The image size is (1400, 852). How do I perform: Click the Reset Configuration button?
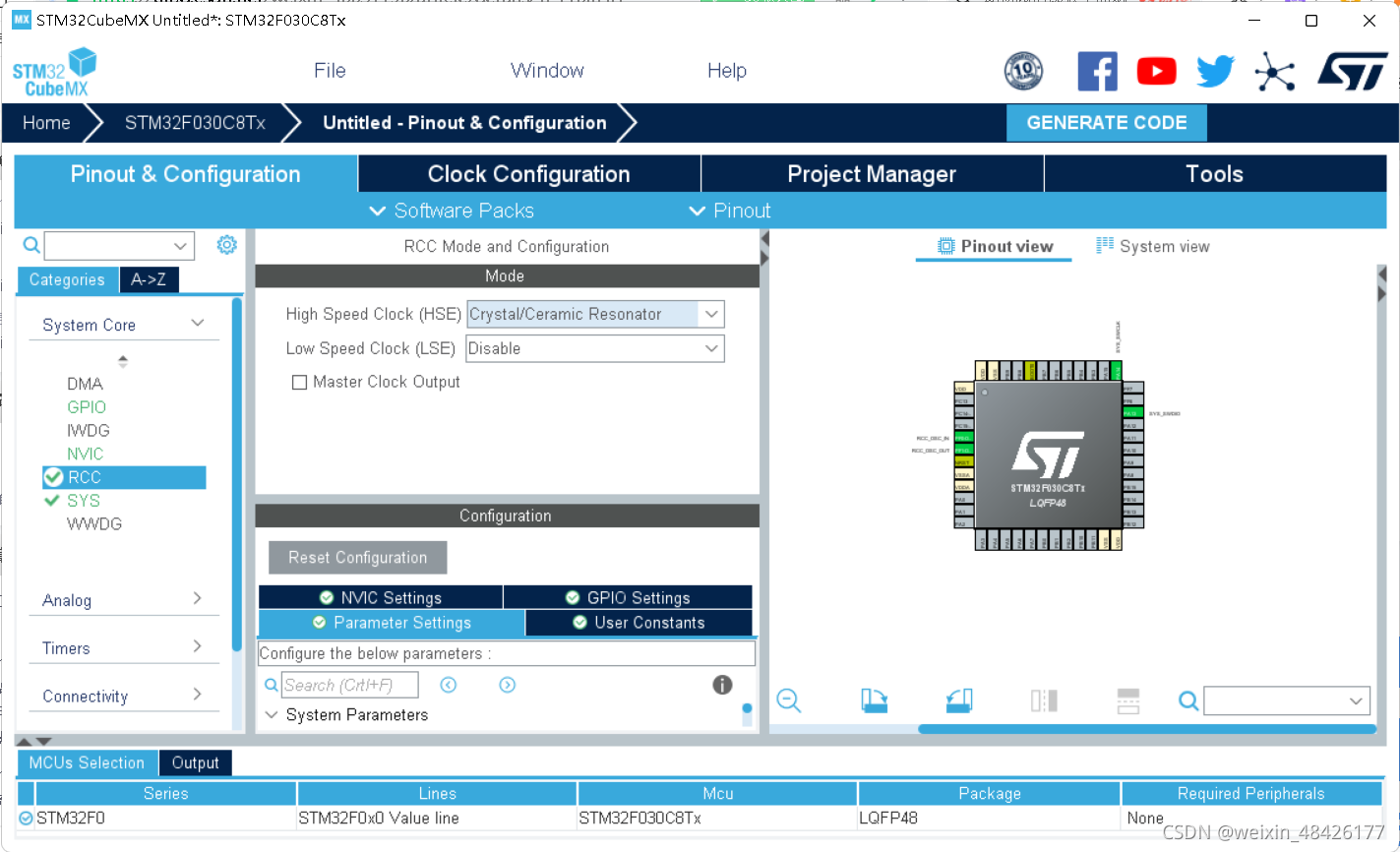click(x=358, y=558)
